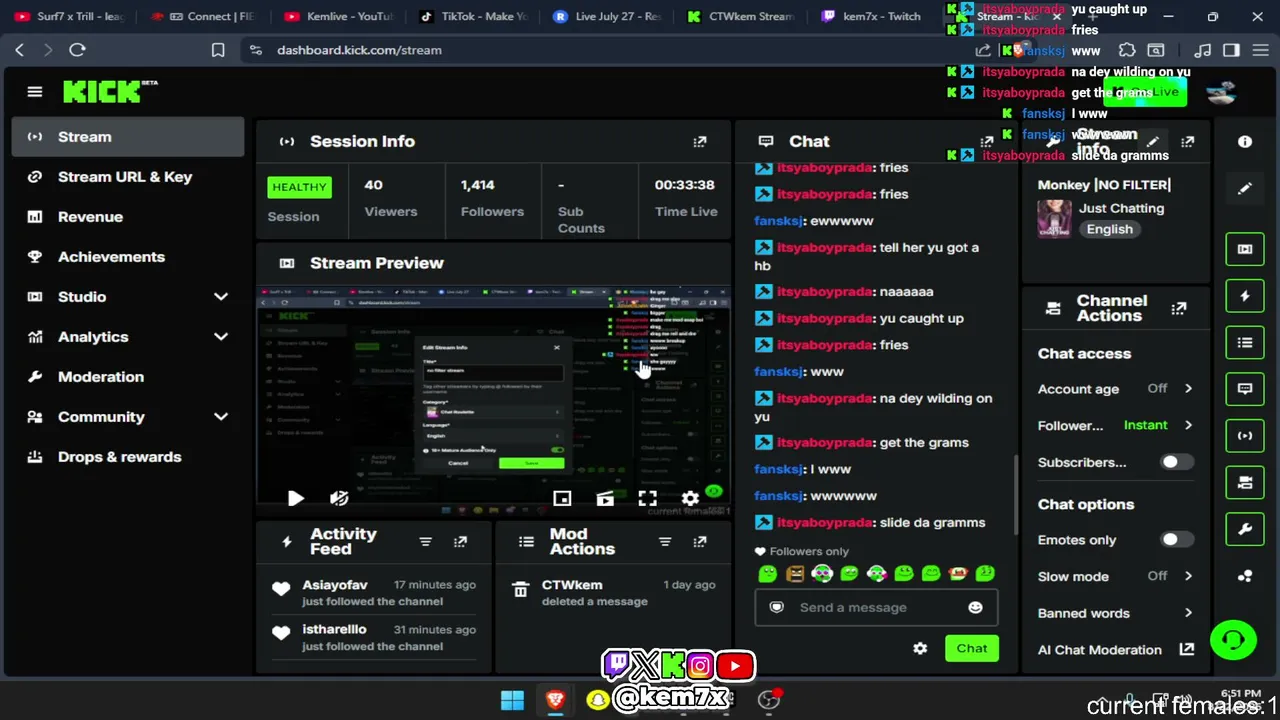Screen dimensions: 1280x720
Task: Click the Just Chatting category thumbnail
Action: click(1054, 218)
